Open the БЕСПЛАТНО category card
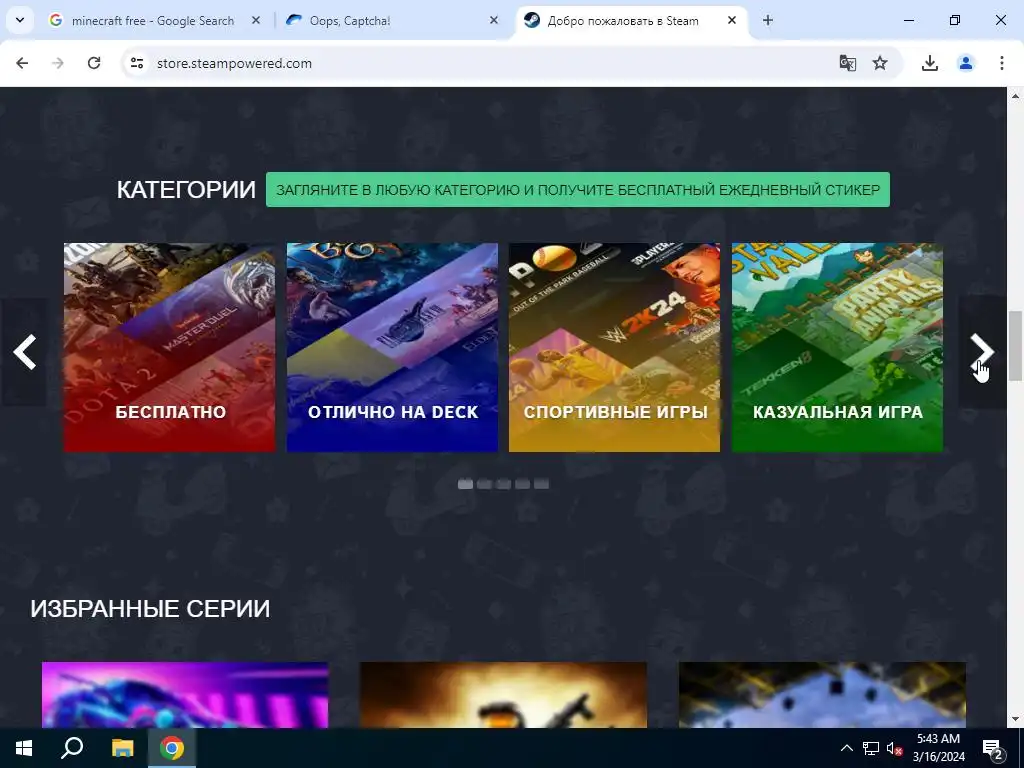The height and width of the screenshot is (768, 1024). click(x=170, y=347)
